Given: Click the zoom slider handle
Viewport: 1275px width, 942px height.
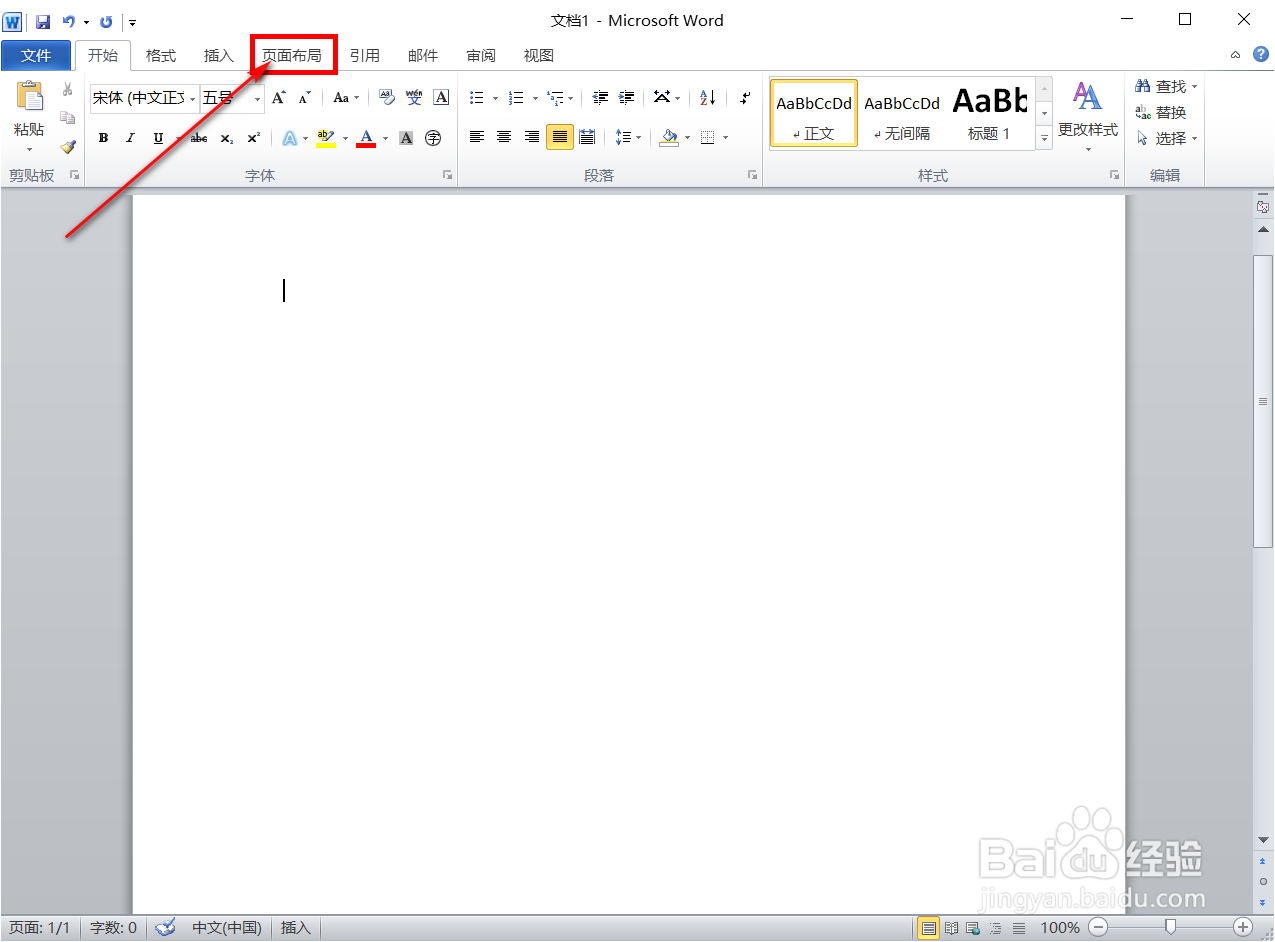Looking at the screenshot, I should [1170, 927].
